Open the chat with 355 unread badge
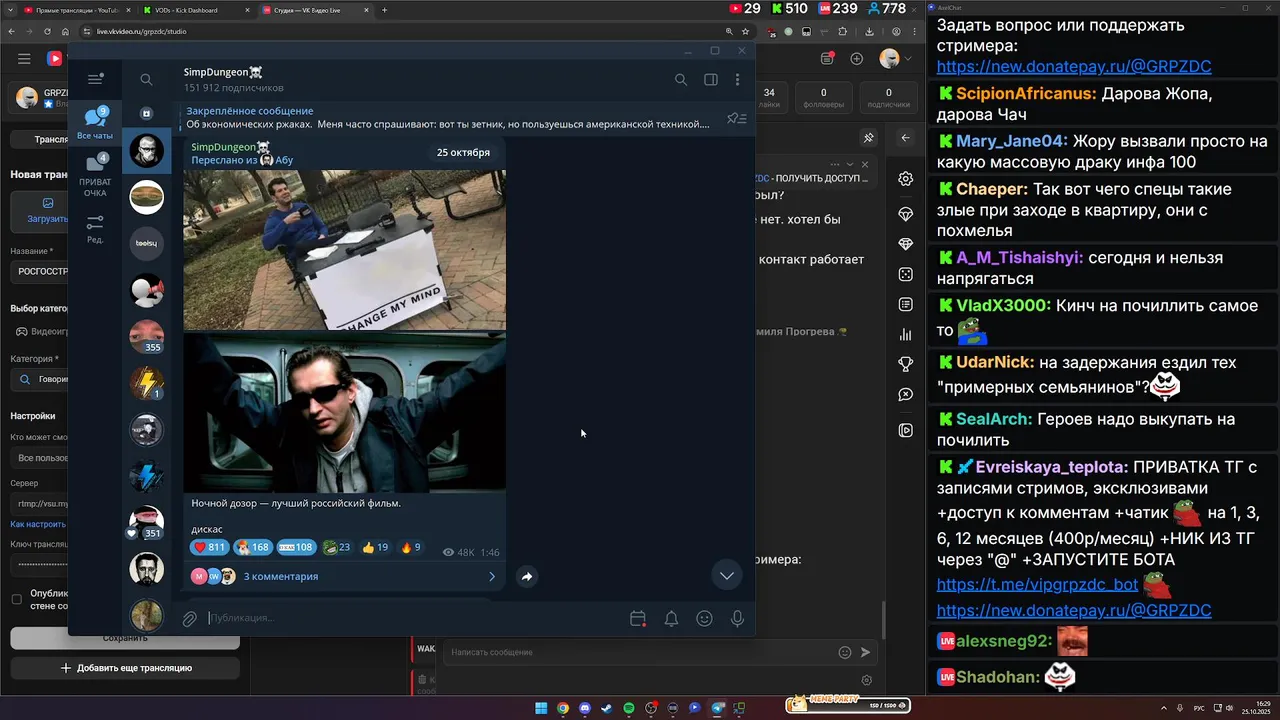 [x=147, y=337]
